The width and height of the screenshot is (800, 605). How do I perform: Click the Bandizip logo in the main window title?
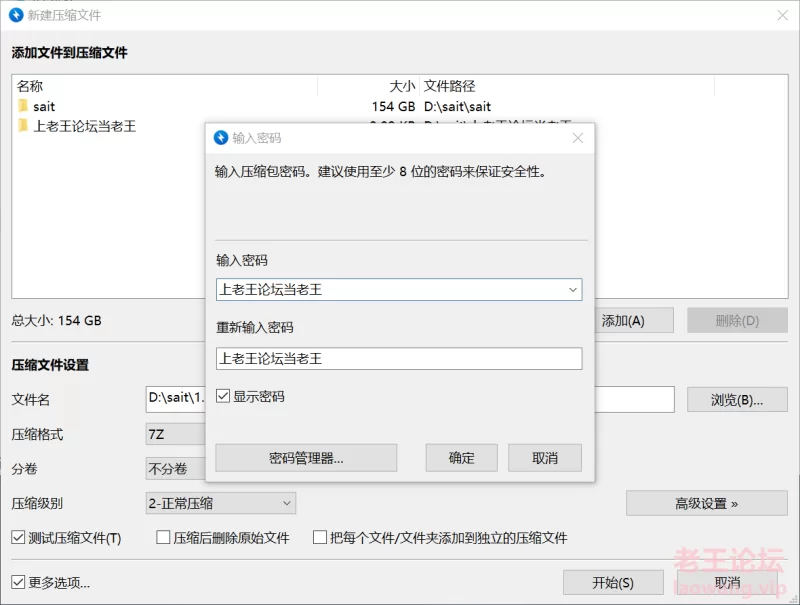click(x=16, y=15)
